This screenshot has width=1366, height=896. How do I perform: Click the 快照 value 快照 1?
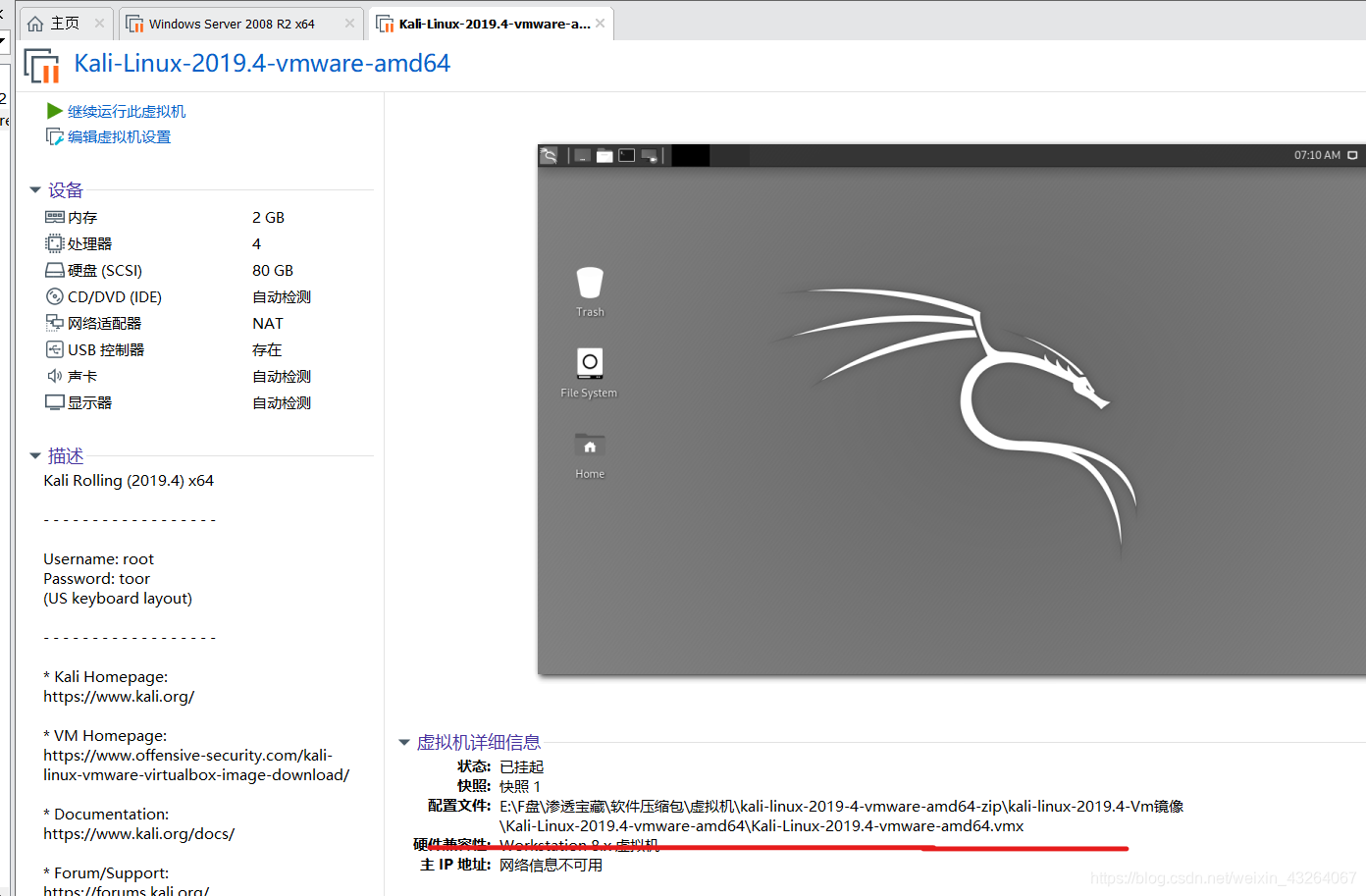coord(520,786)
